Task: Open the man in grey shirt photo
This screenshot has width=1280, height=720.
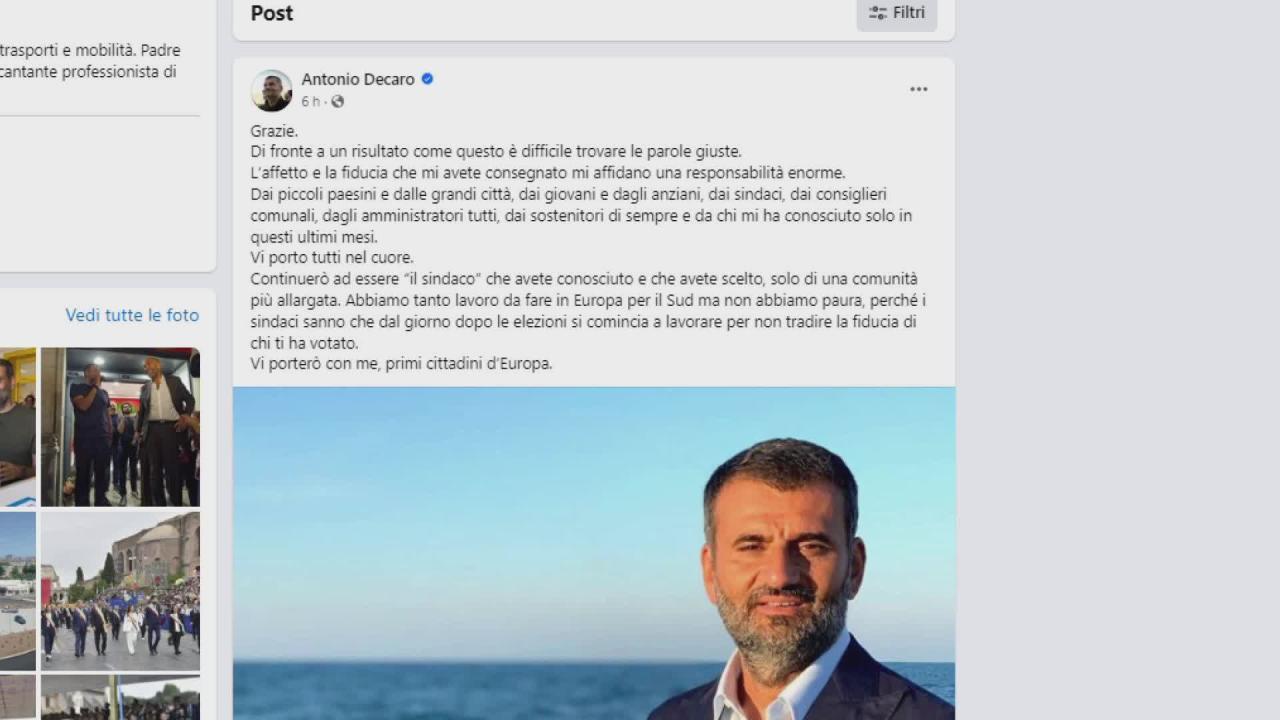Action: [17, 427]
